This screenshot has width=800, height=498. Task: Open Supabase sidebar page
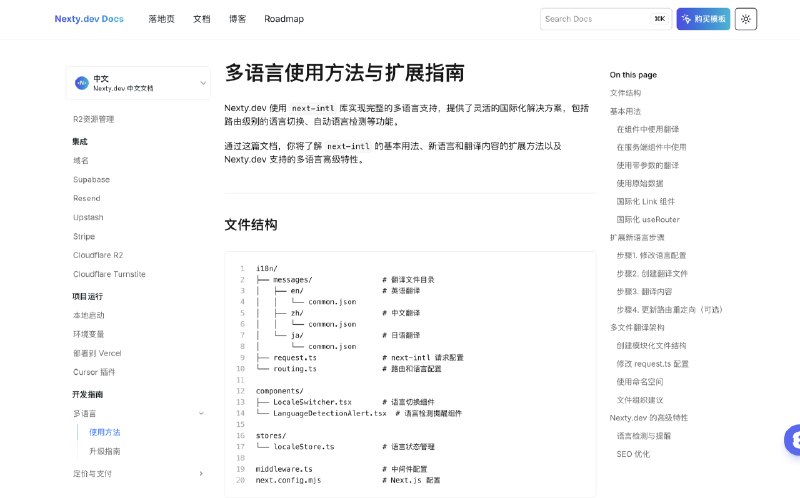click(91, 180)
